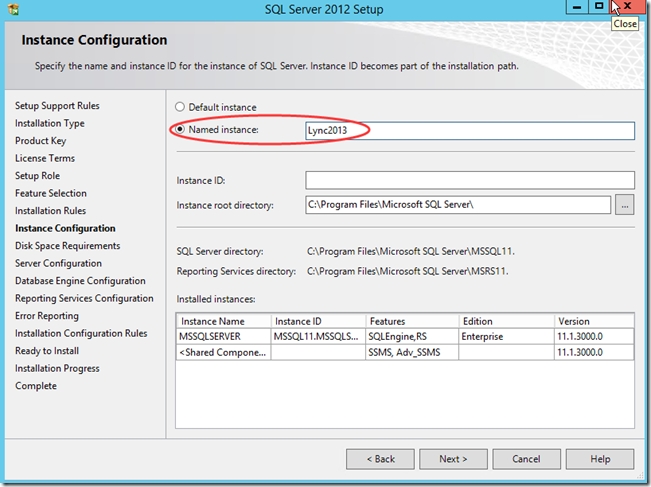Minimize the SQL Server 2012 Setup window
Viewport: 651px width, 487px height.
pyautogui.click(x=577, y=7)
